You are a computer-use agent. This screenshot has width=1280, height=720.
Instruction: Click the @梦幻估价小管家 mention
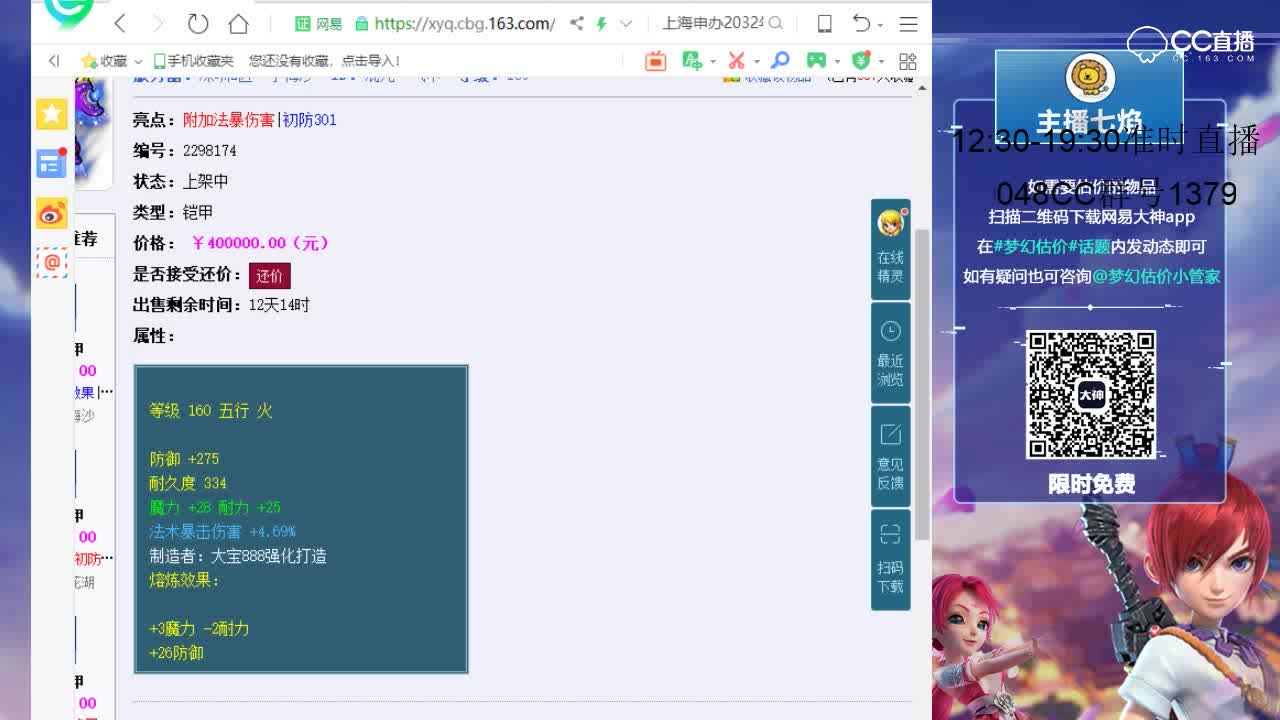1156,276
